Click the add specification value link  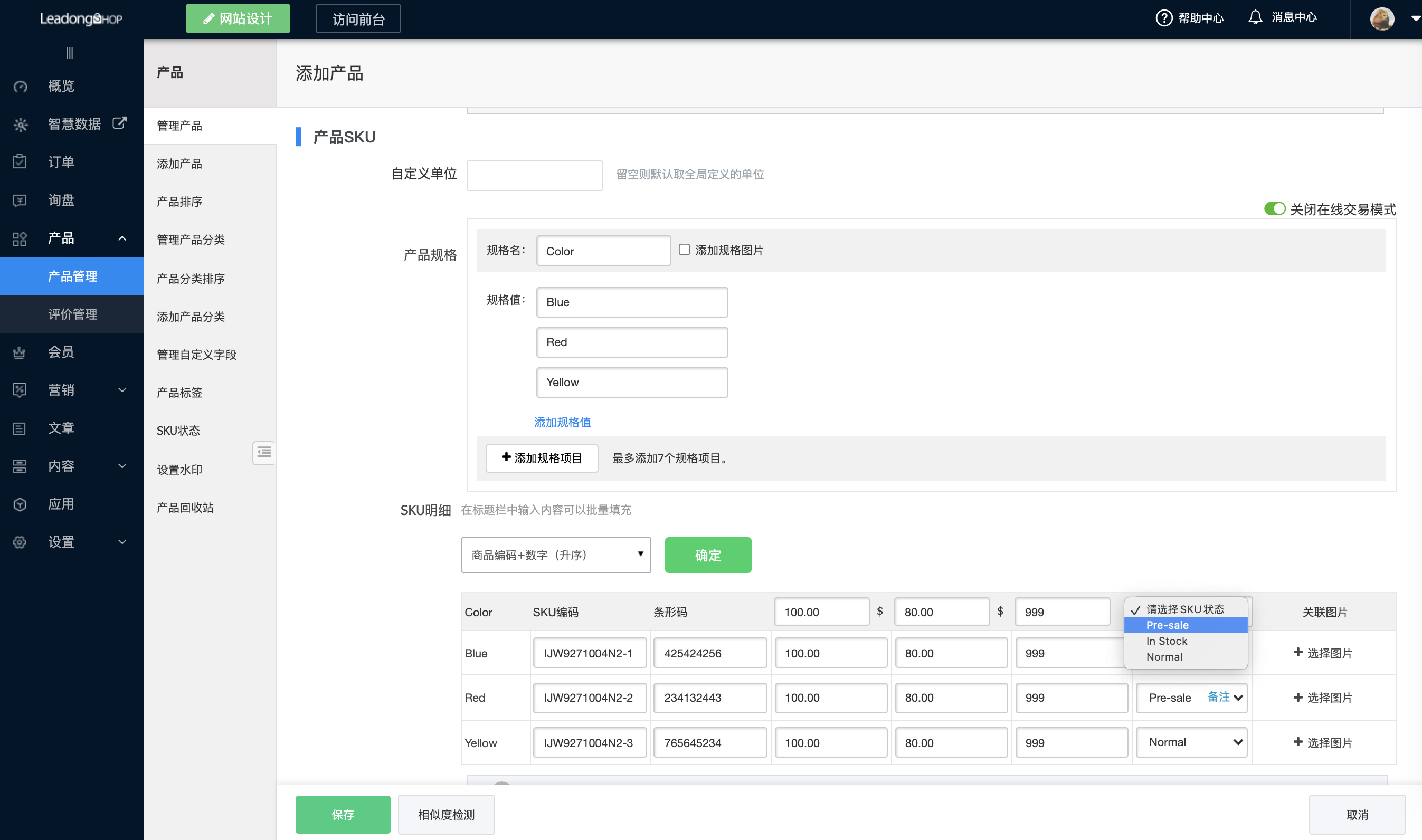pos(562,422)
